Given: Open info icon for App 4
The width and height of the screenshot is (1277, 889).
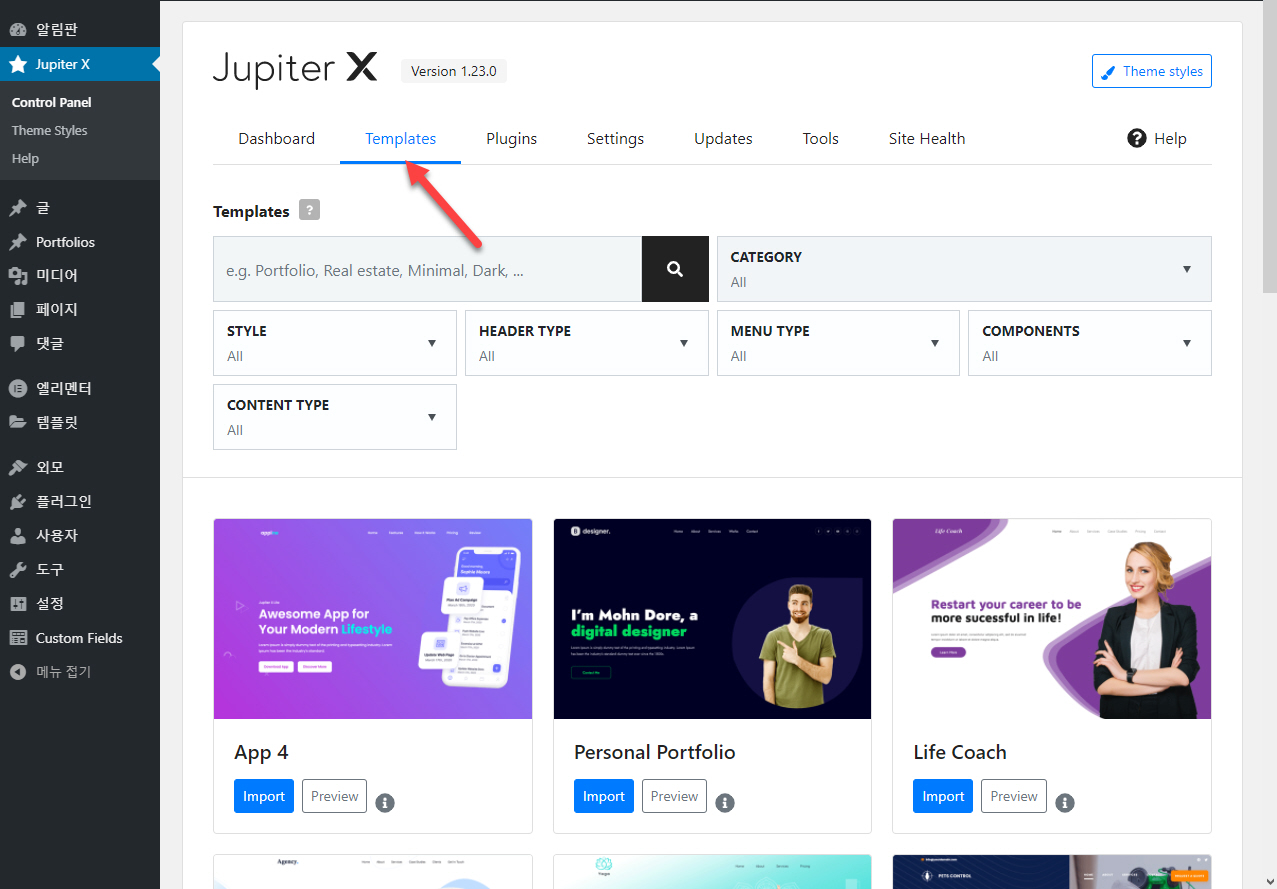Looking at the screenshot, I should [385, 802].
